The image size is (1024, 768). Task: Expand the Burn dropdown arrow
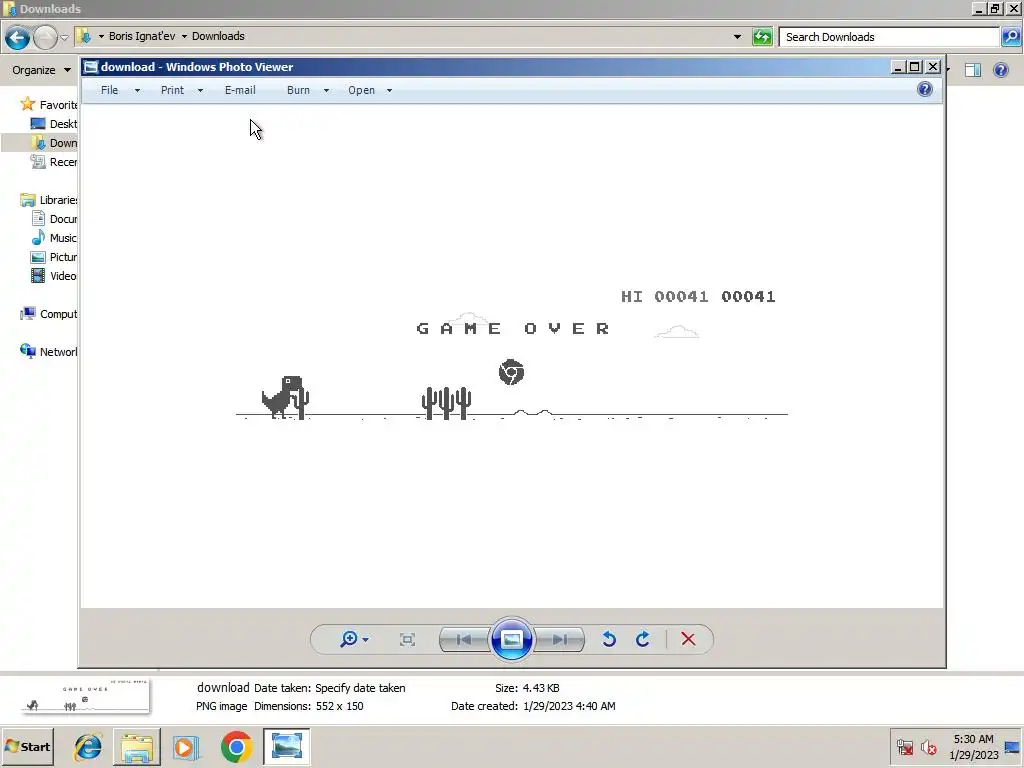click(327, 91)
